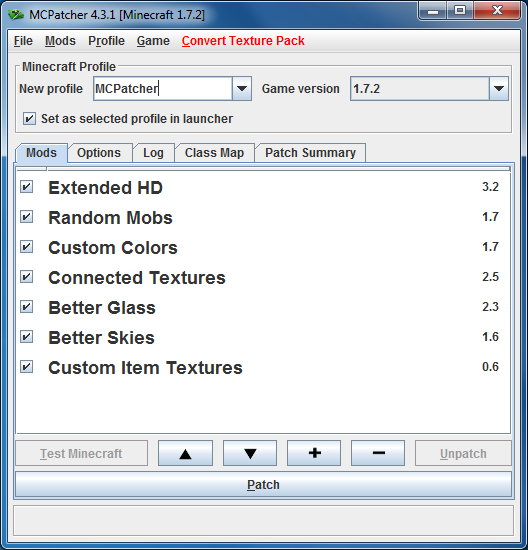Click the move mod down arrow button
Image resolution: width=528 pixels, height=550 pixels.
click(x=250, y=453)
